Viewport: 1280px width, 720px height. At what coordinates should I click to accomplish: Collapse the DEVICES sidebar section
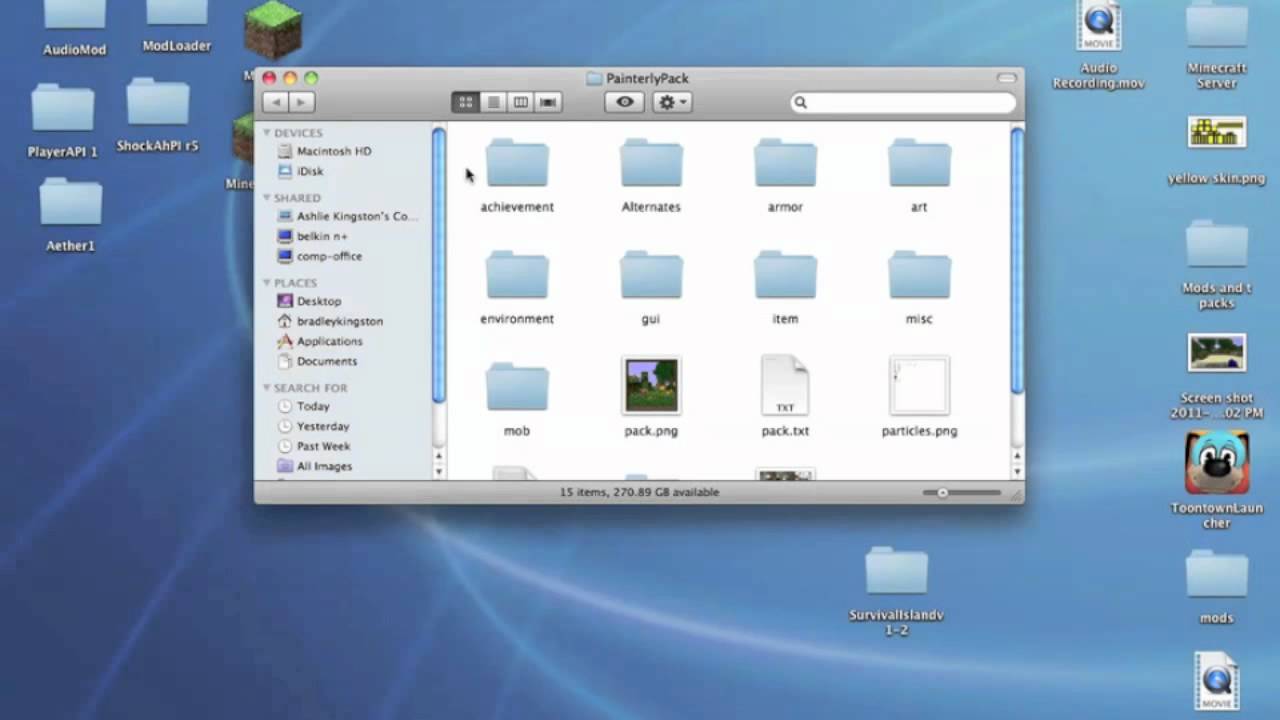(267, 133)
